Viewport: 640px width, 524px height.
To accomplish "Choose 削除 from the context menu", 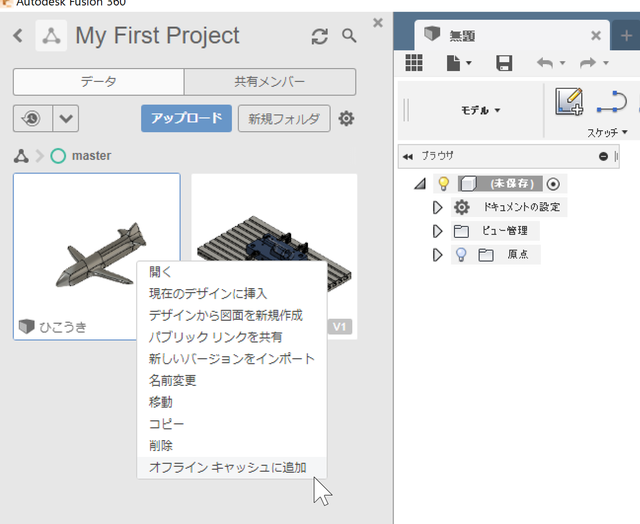I will pos(232,446).
